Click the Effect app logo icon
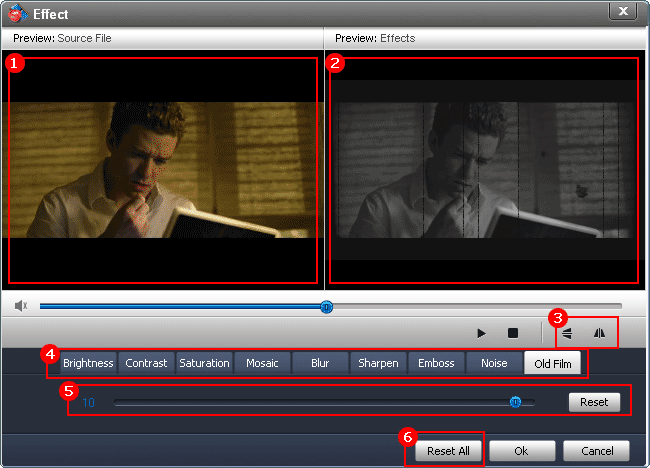This screenshot has width=650, height=468. tap(17, 14)
